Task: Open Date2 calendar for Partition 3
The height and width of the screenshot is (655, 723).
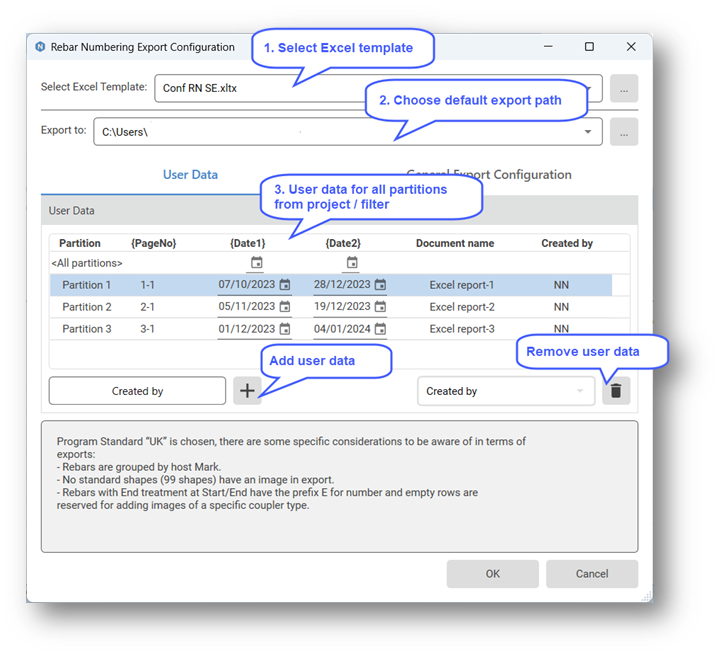Action: click(x=380, y=329)
